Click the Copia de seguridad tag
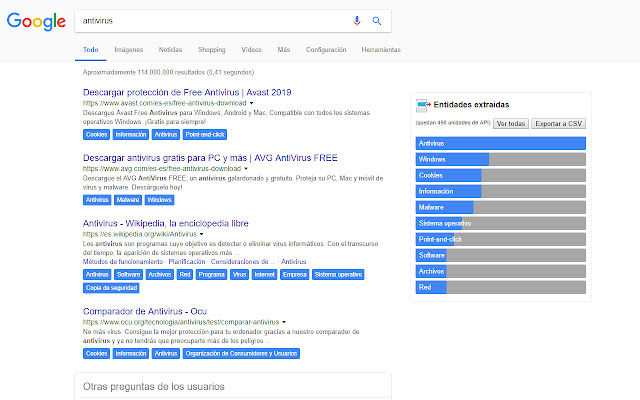Image resolution: width=640 pixels, height=400 pixels. coord(110,288)
